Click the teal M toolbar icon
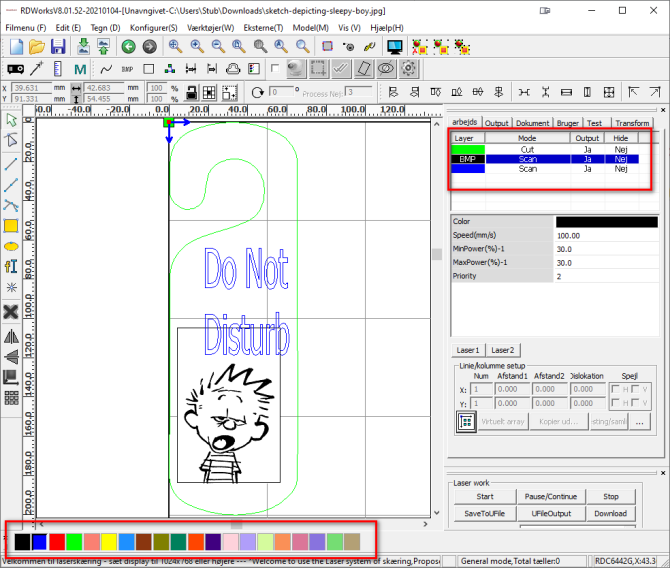The image size is (670, 568). click(80, 69)
